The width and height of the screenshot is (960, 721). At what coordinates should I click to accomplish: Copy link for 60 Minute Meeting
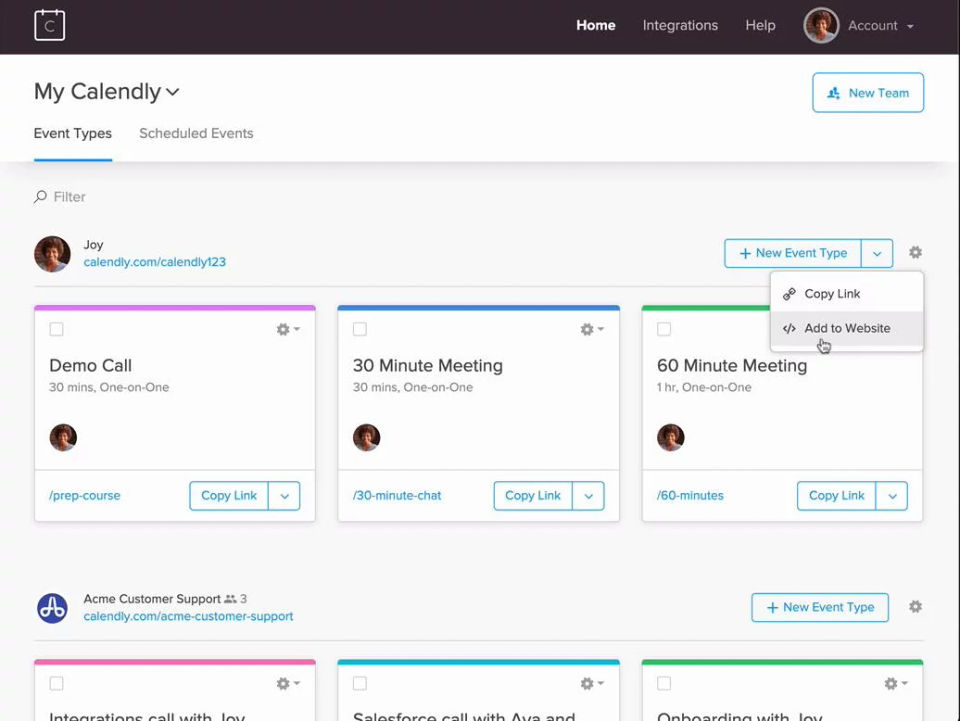[x=836, y=496]
